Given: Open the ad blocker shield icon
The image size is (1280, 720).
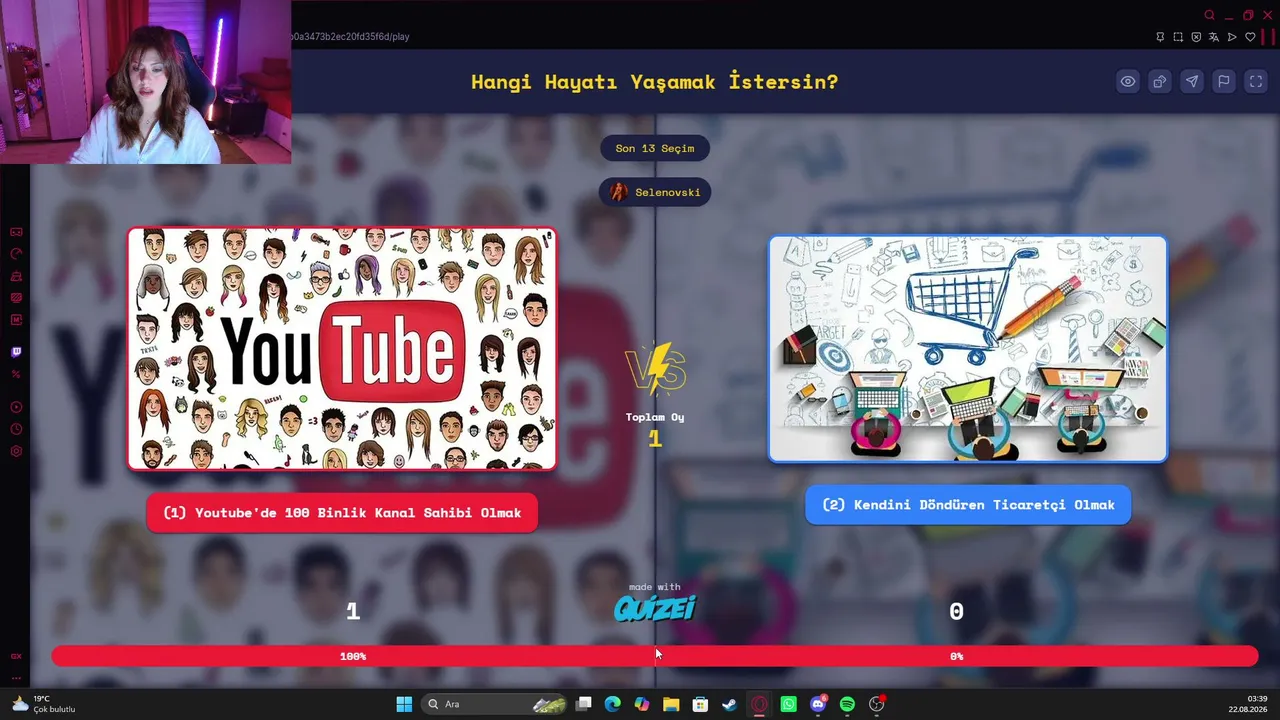Looking at the screenshot, I should pos(1196,37).
